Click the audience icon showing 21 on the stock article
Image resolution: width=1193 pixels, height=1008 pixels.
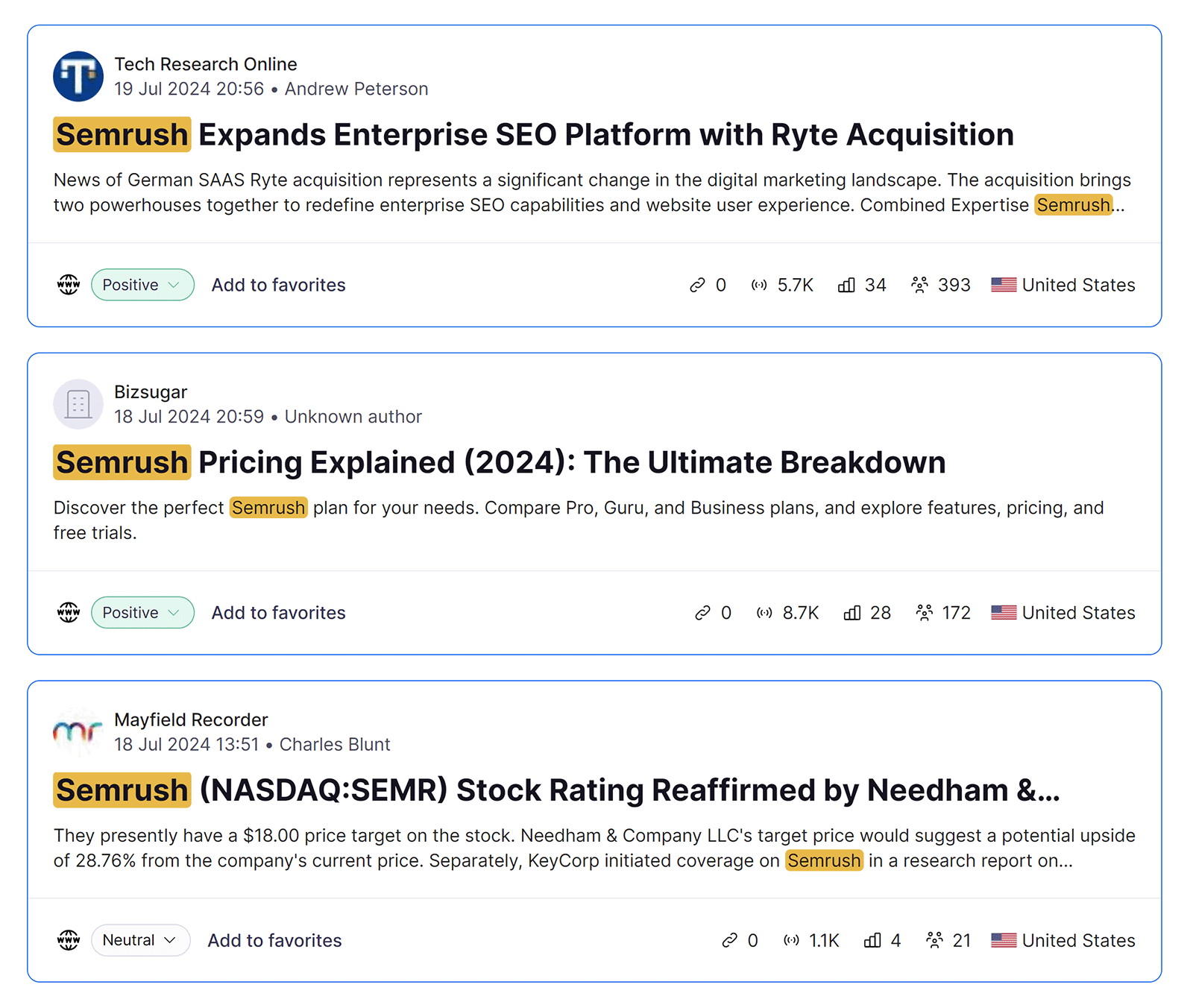(x=935, y=940)
